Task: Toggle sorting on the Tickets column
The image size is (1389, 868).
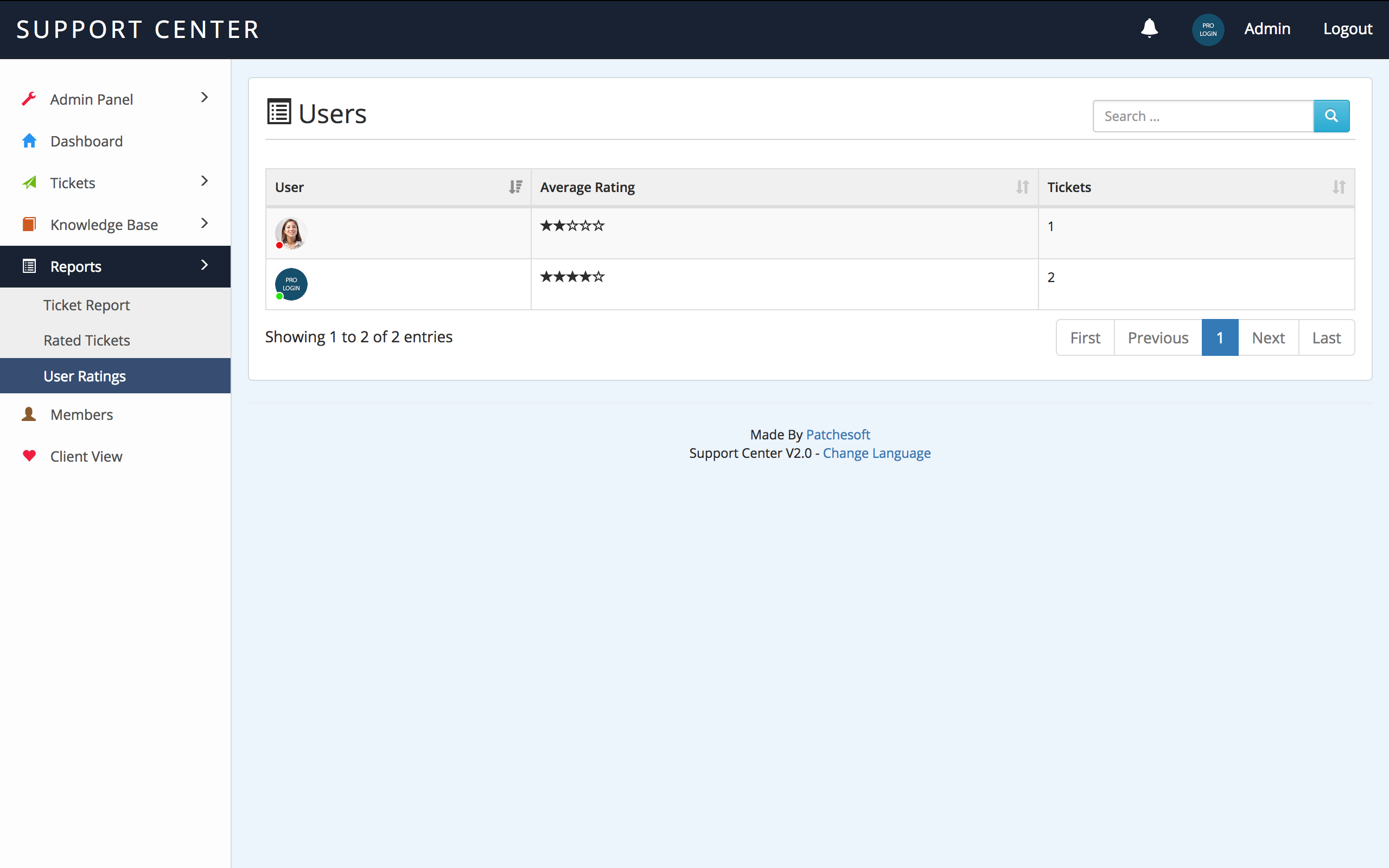Action: pyautogui.click(x=1338, y=187)
